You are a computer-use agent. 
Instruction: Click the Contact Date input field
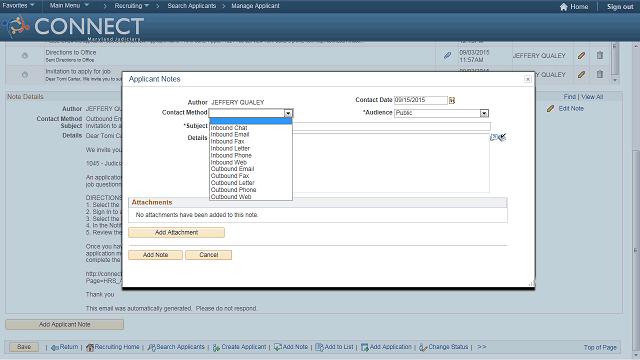click(421, 100)
